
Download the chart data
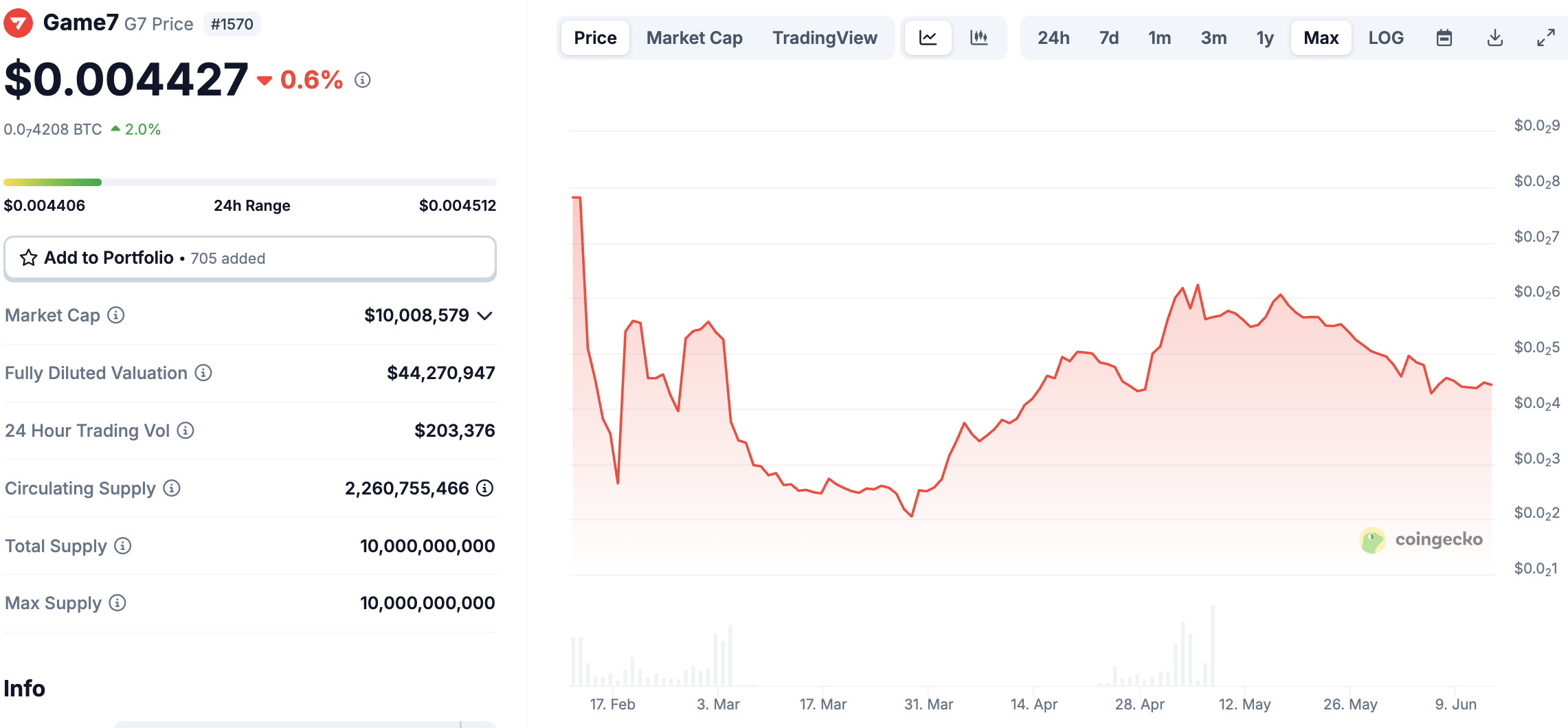[x=1495, y=38]
